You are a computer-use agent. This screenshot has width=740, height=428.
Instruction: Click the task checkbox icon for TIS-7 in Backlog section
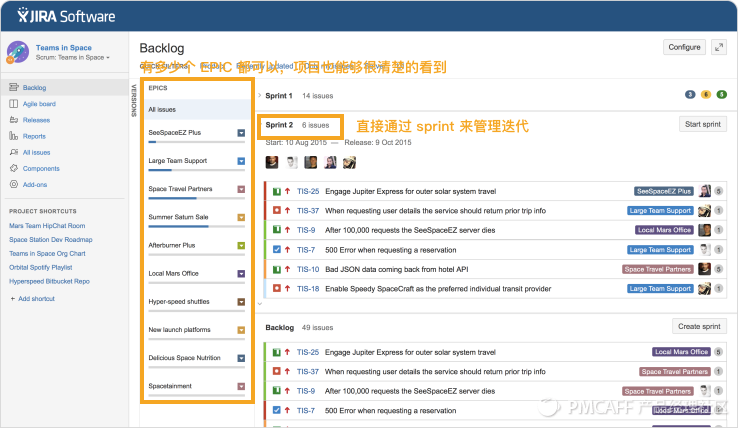point(277,410)
